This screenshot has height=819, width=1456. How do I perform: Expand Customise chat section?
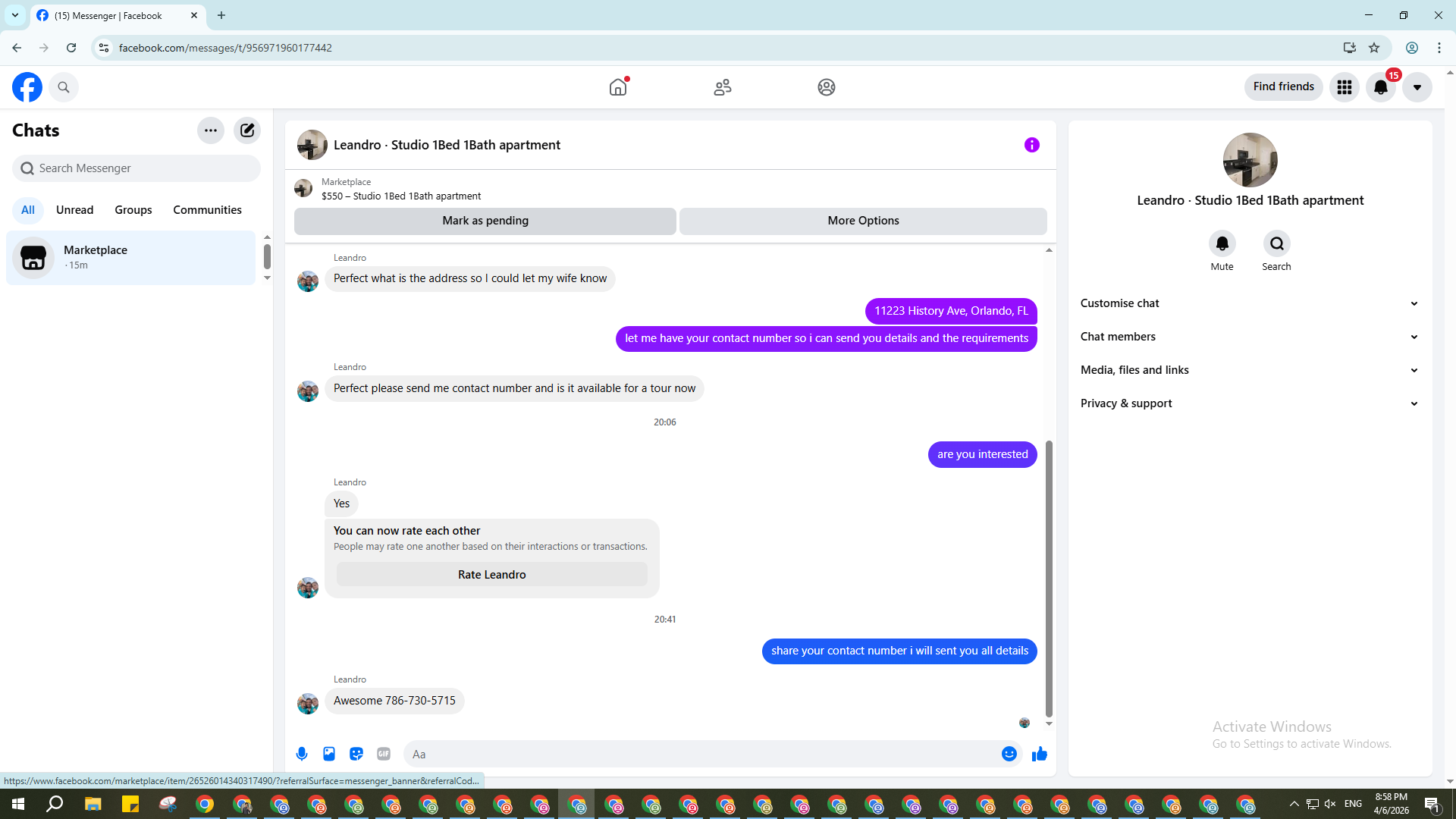1250,303
